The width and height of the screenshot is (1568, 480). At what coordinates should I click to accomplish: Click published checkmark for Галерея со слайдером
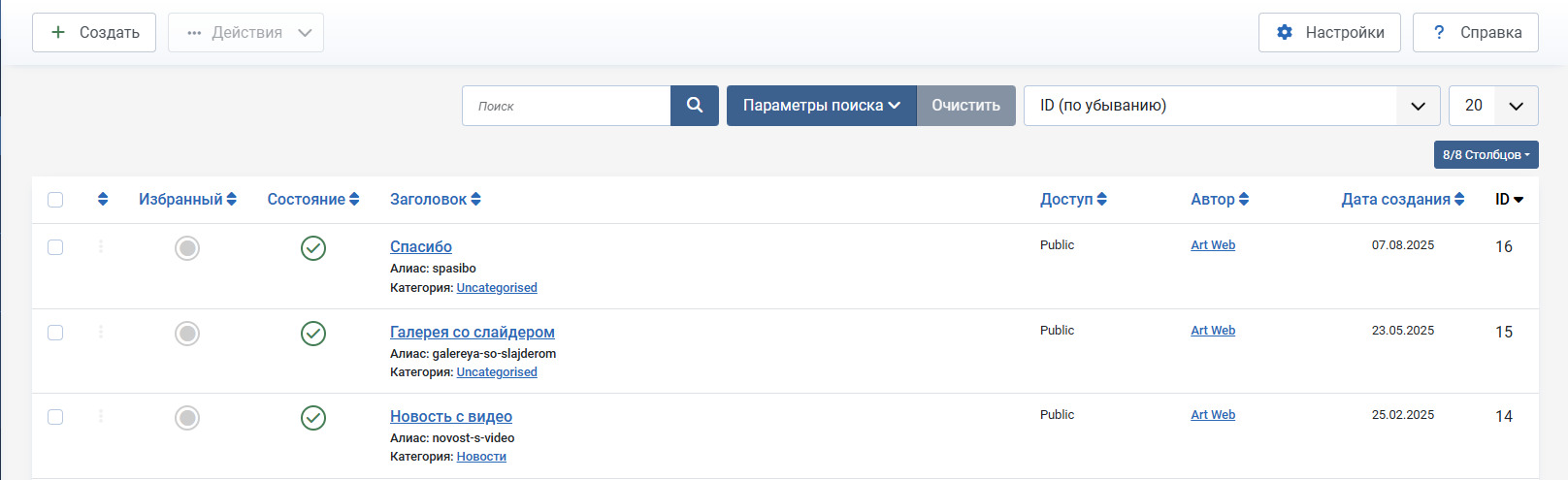(x=313, y=334)
